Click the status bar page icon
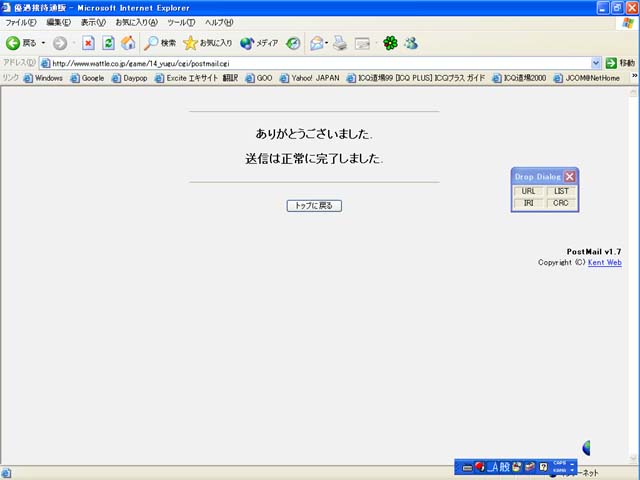640x480 pixels. [5, 473]
